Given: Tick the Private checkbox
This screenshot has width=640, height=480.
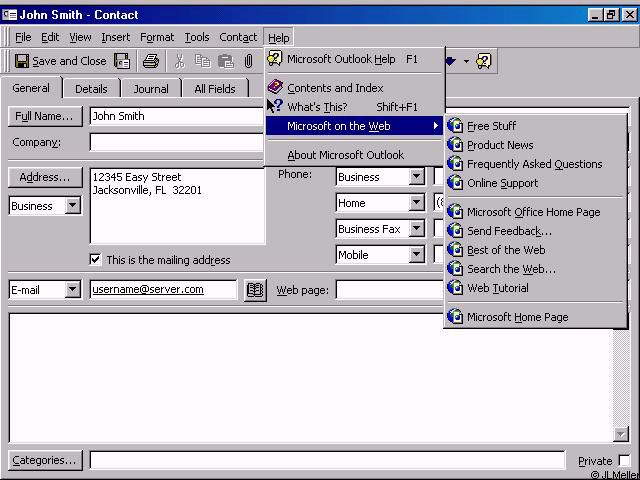Looking at the screenshot, I should coord(624,460).
